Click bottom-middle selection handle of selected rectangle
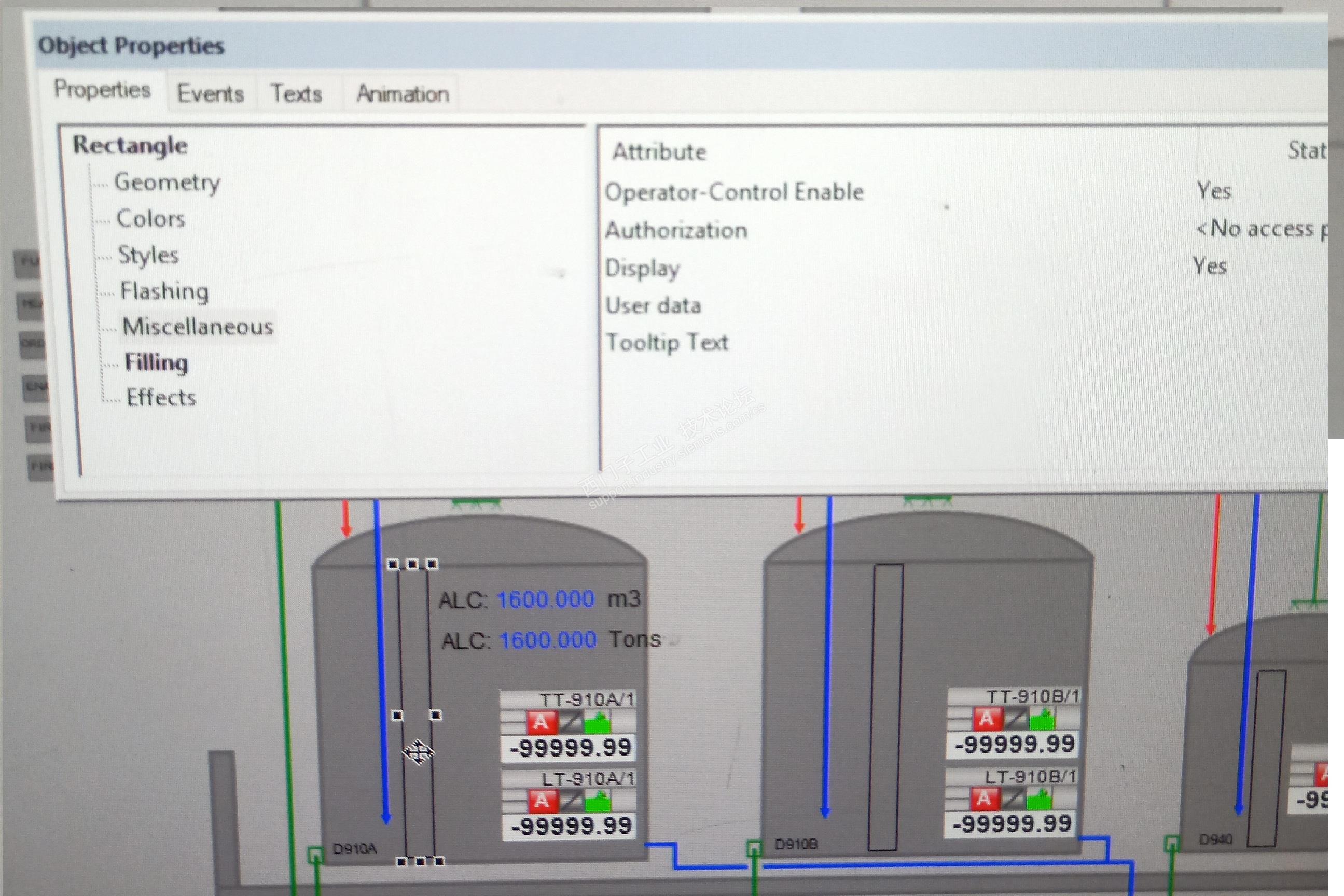 (x=420, y=861)
